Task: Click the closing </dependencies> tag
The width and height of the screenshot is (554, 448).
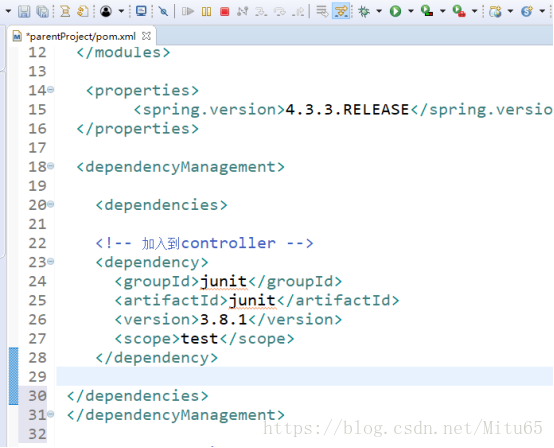Action: [x=138, y=396]
